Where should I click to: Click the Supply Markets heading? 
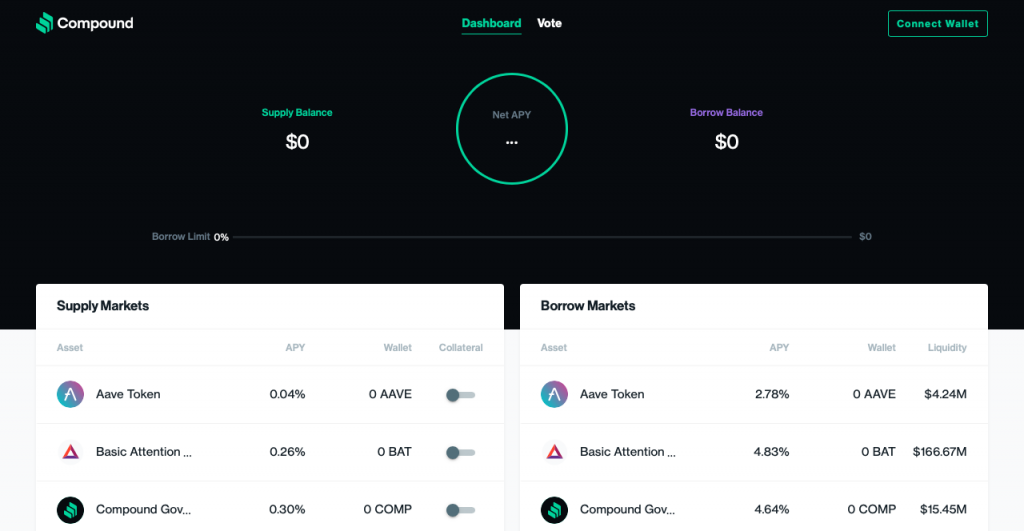(103, 306)
